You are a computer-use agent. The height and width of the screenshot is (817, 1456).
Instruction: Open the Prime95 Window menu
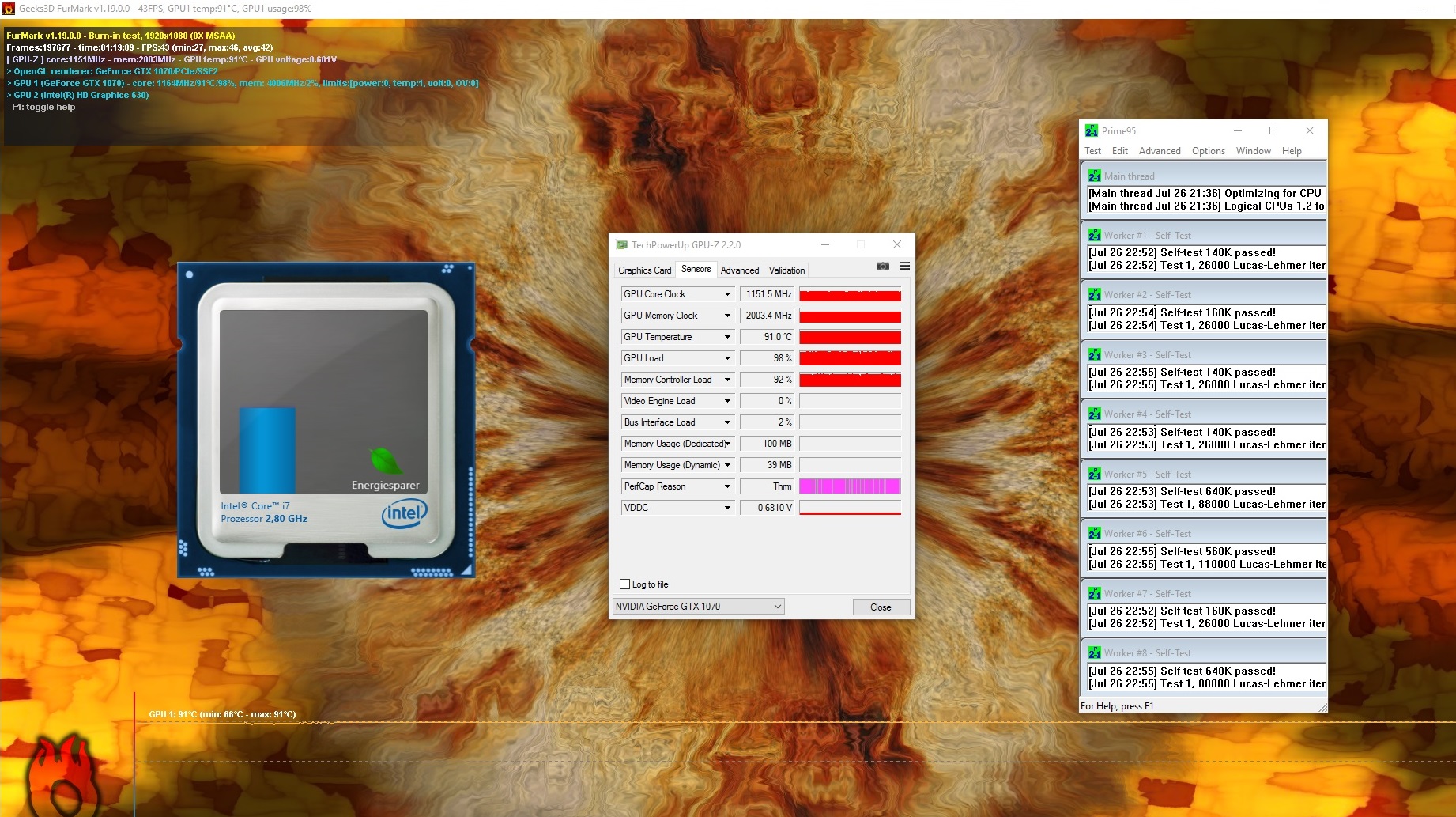1254,151
